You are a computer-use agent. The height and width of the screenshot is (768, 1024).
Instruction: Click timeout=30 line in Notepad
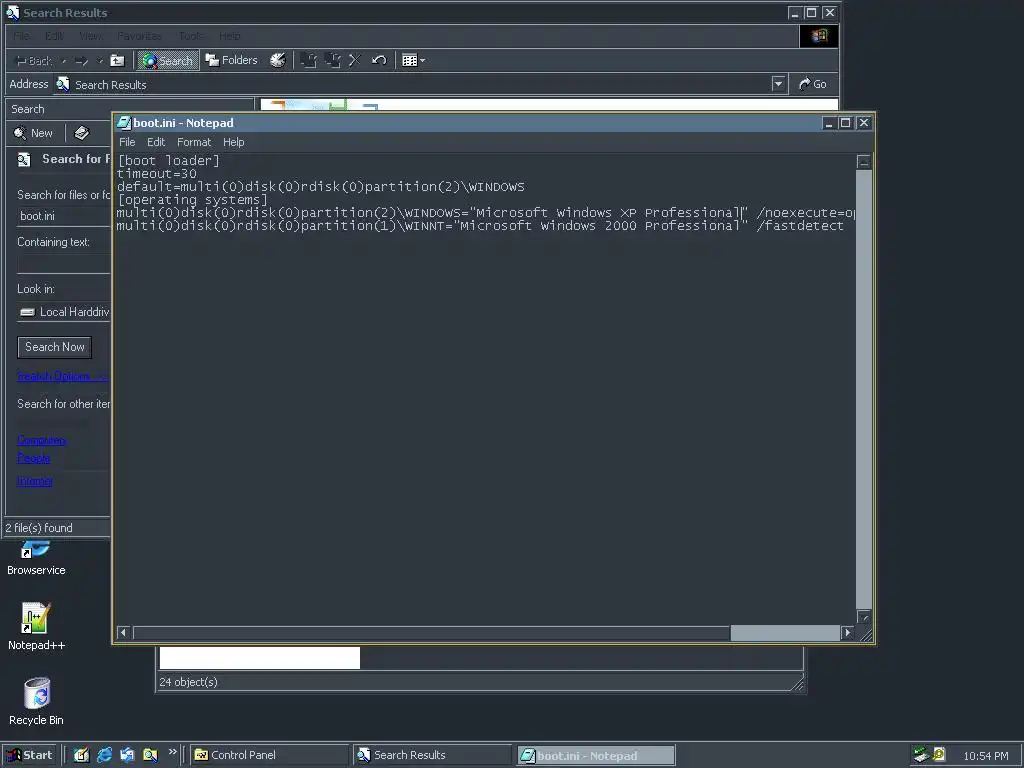point(157,174)
